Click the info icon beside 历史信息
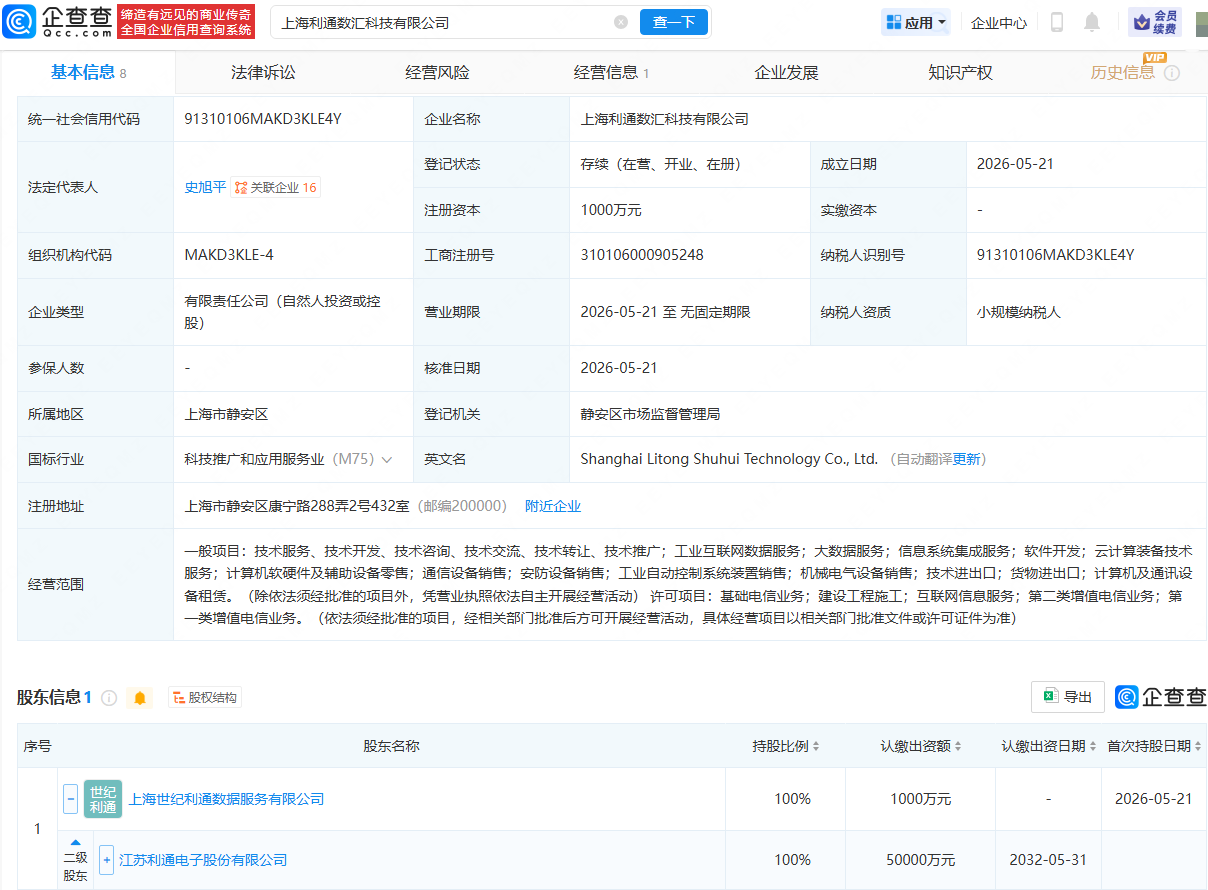The height and width of the screenshot is (890, 1208). click(x=1172, y=73)
